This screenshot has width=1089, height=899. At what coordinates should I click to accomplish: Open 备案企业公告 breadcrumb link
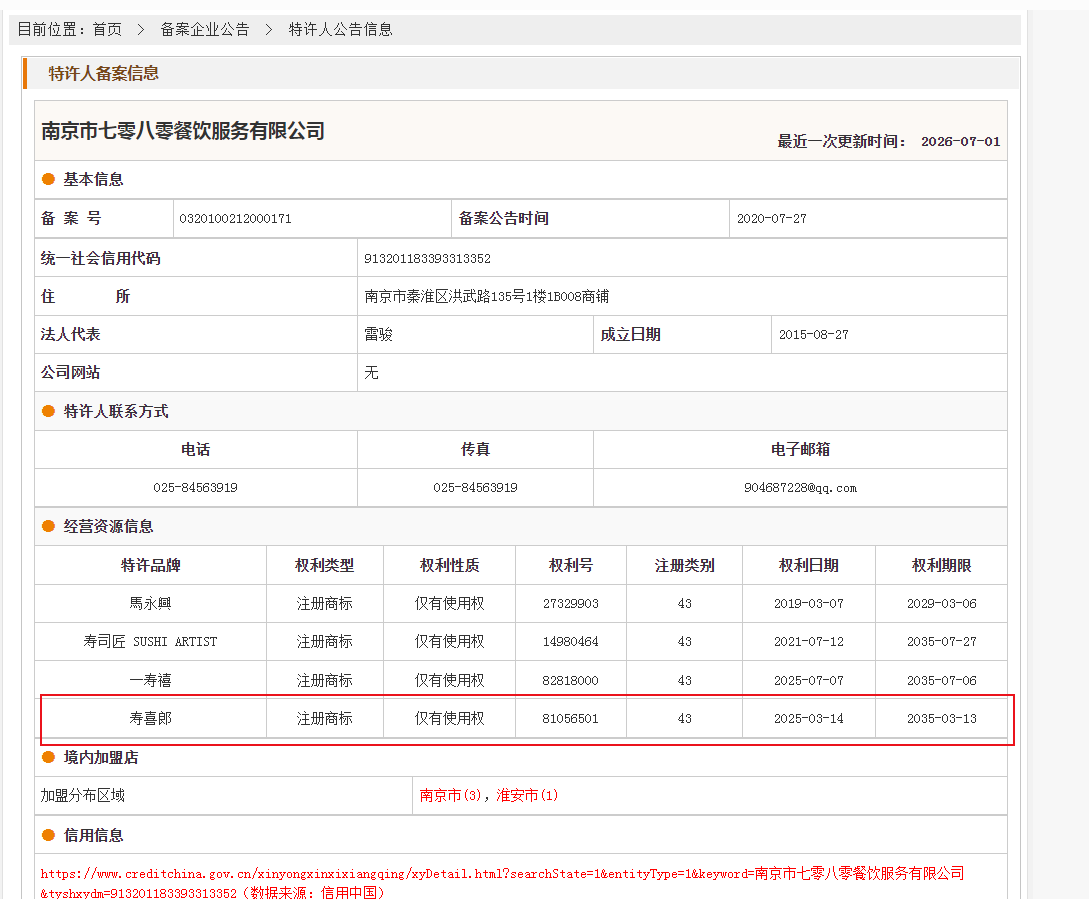click(x=205, y=29)
